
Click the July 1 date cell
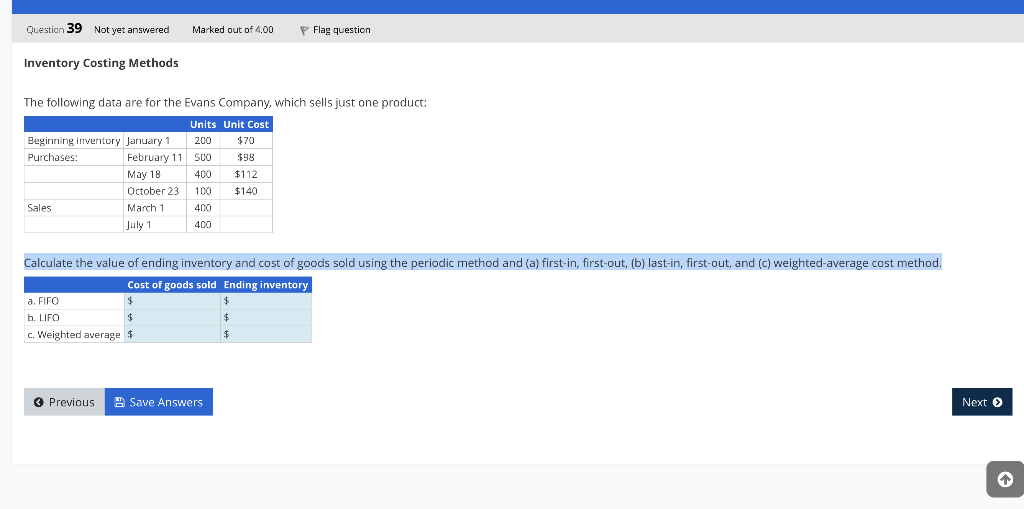[155, 225]
